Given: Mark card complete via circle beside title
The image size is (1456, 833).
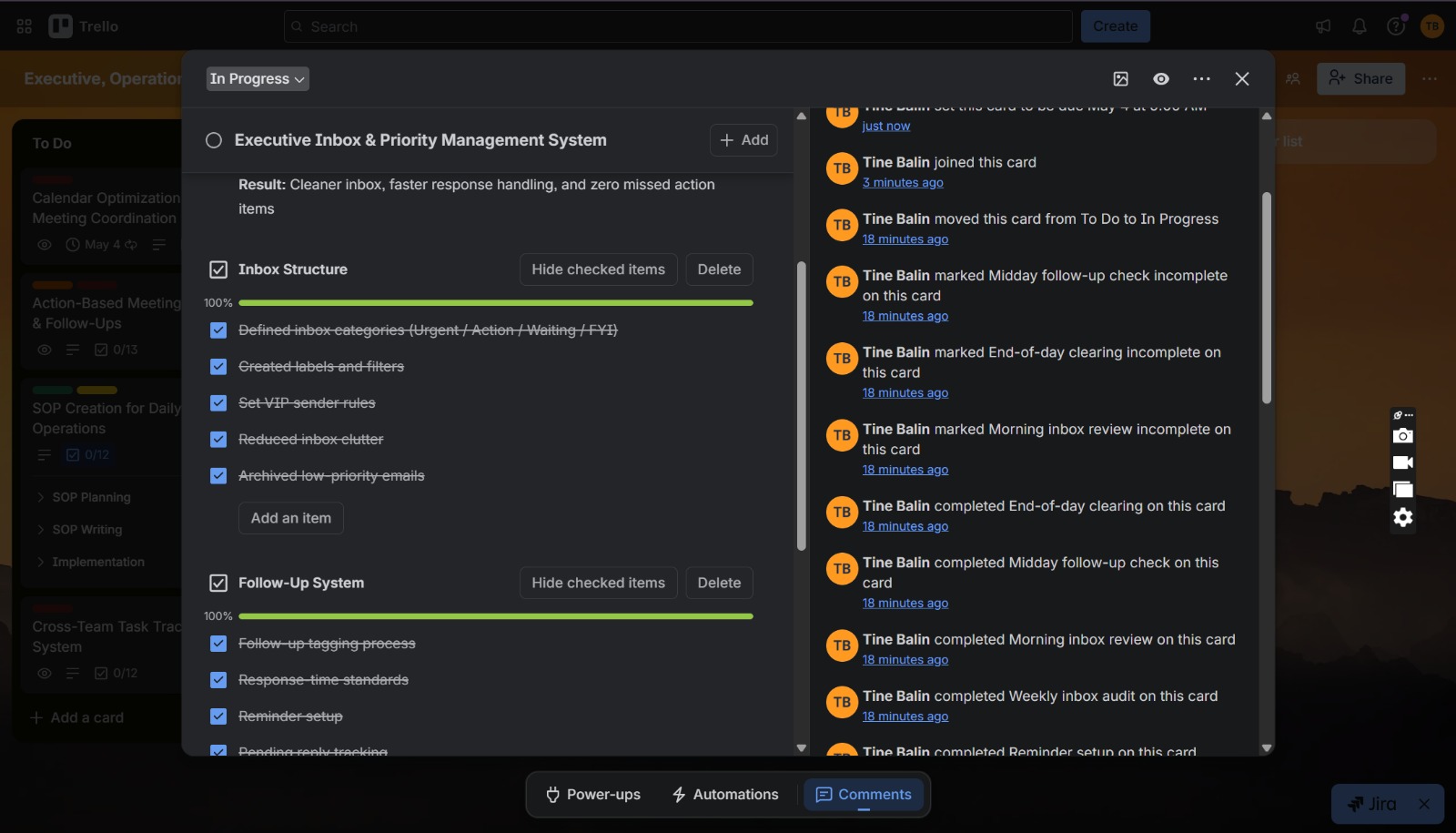Looking at the screenshot, I should (214, 140).
